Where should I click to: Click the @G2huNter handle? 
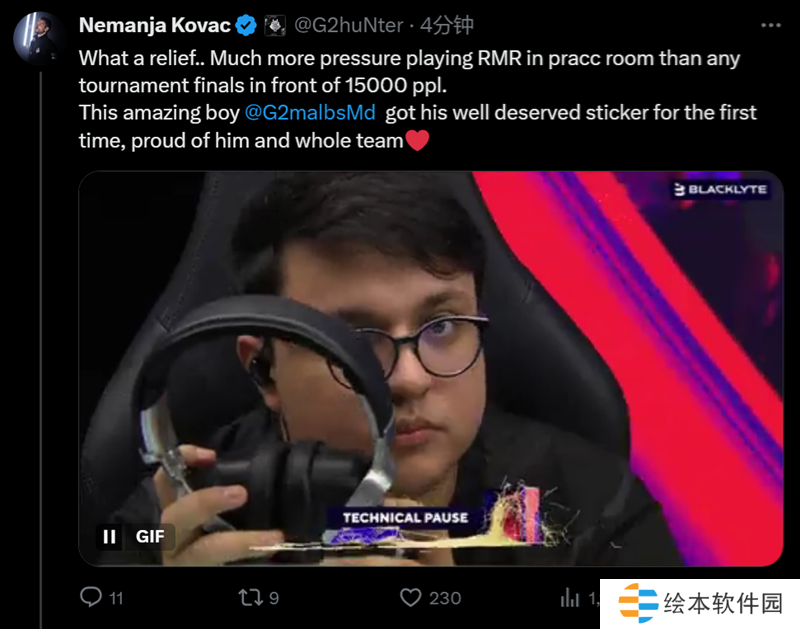pos(348,25)
